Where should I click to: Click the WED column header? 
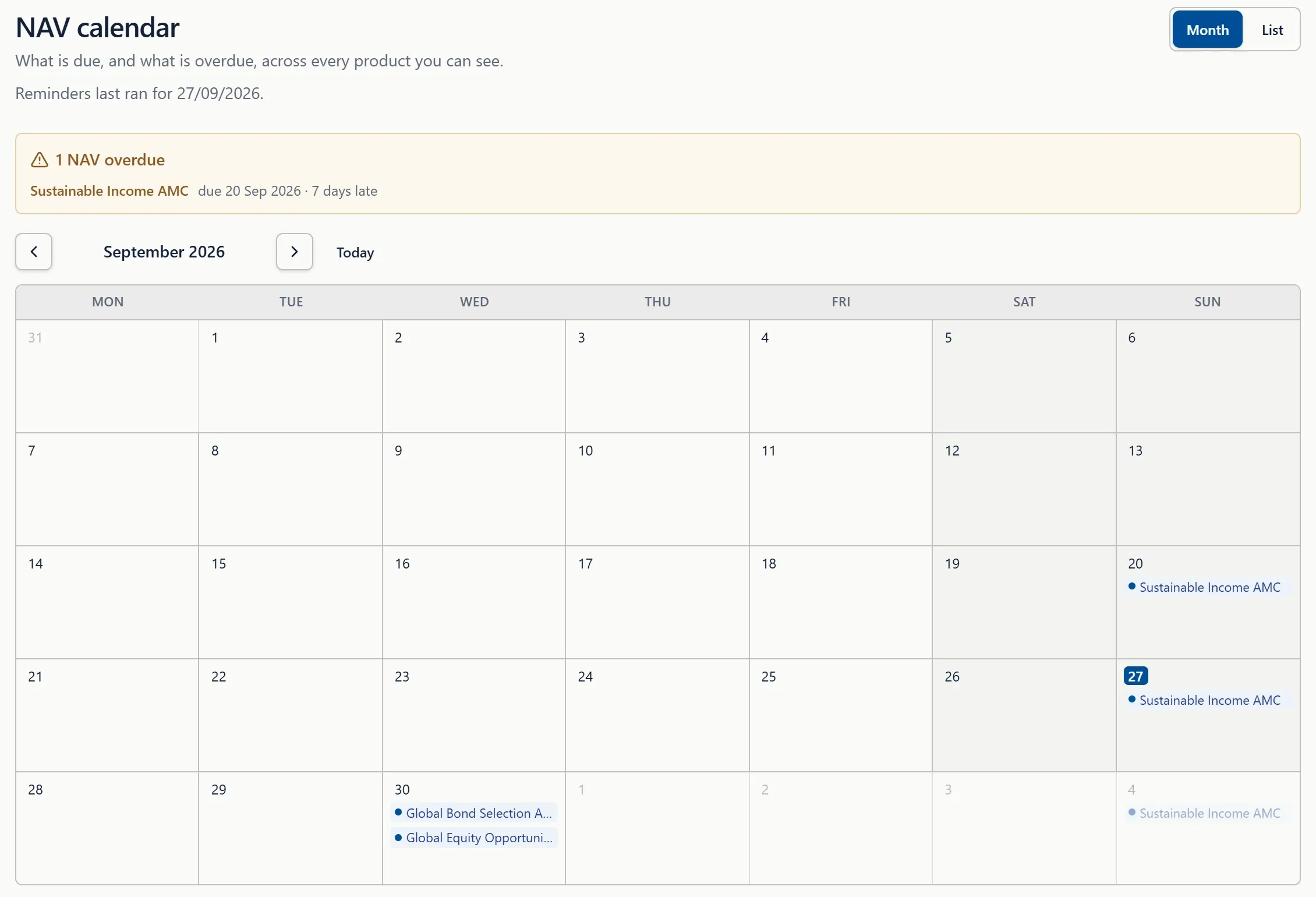[x=475, y=302]
